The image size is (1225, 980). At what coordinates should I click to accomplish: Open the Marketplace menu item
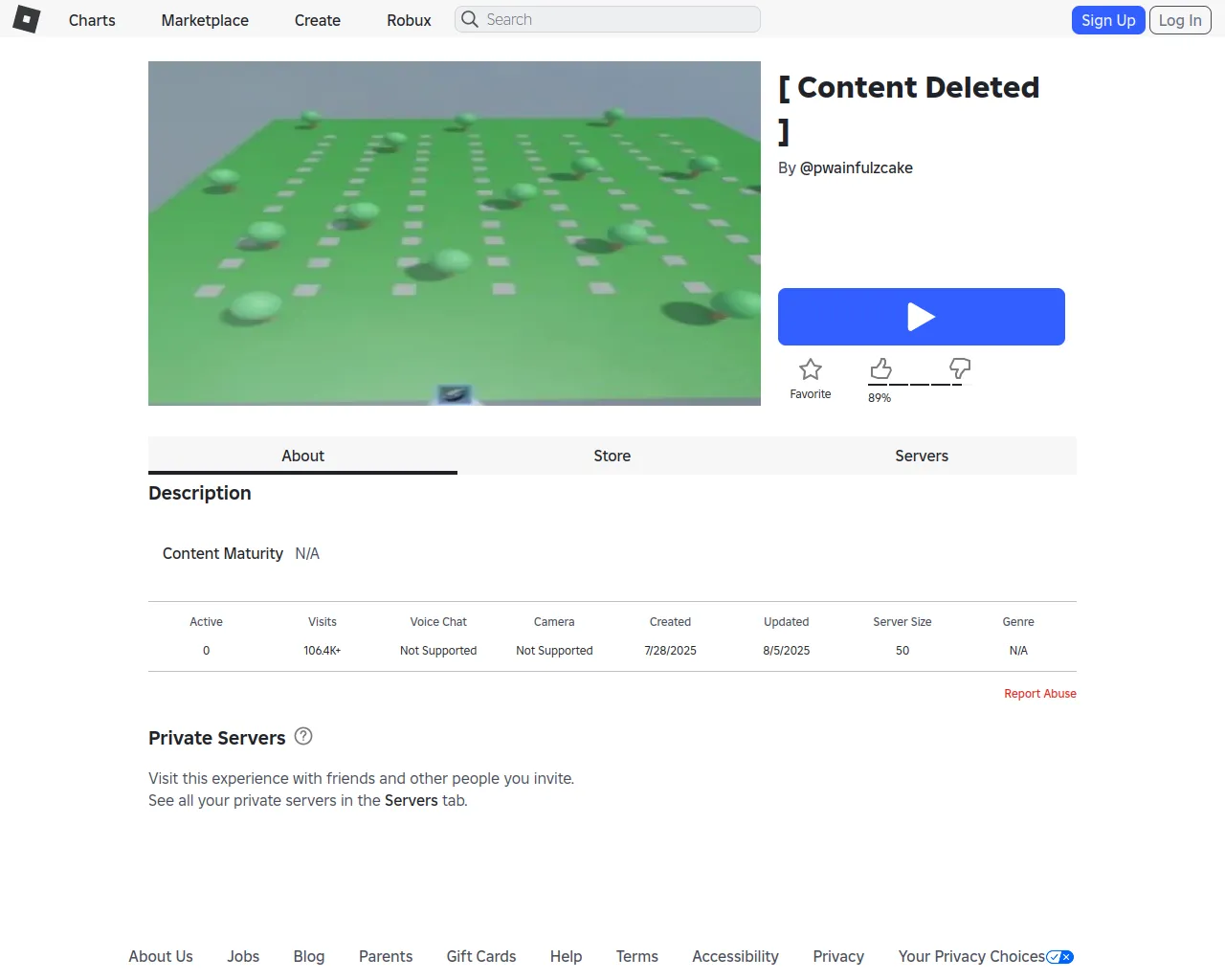[205, 20]
